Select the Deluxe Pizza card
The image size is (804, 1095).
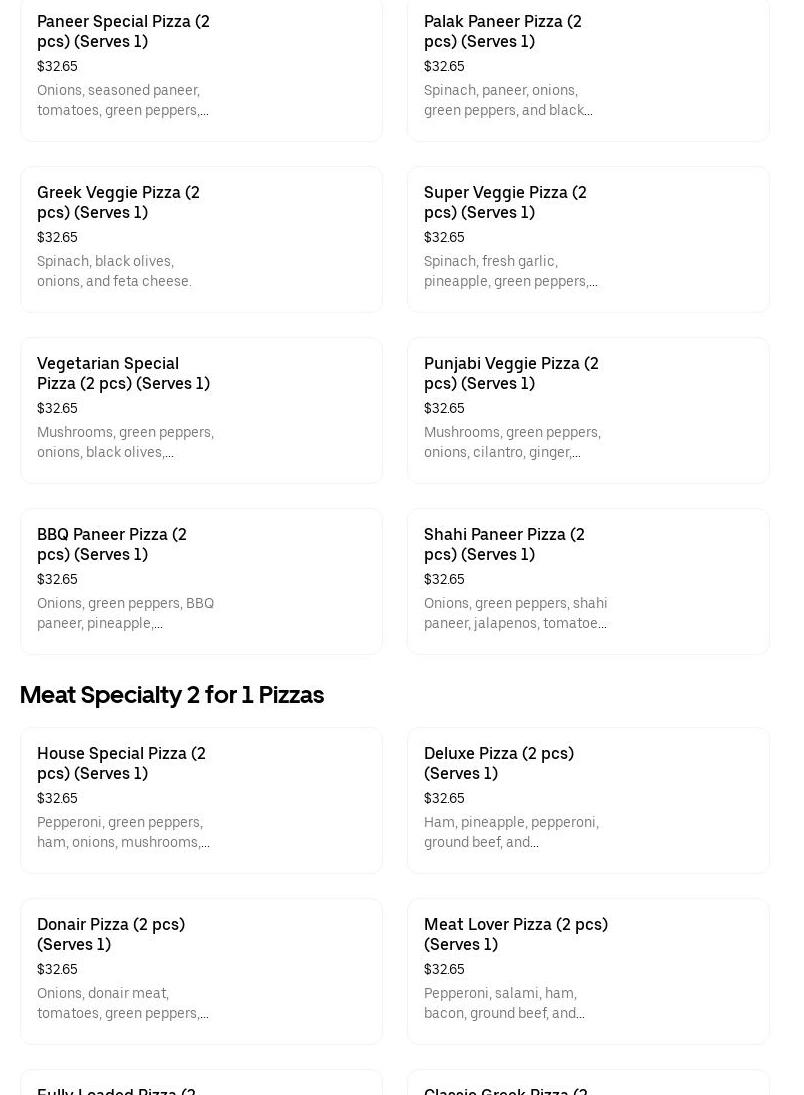pos(588,800)
